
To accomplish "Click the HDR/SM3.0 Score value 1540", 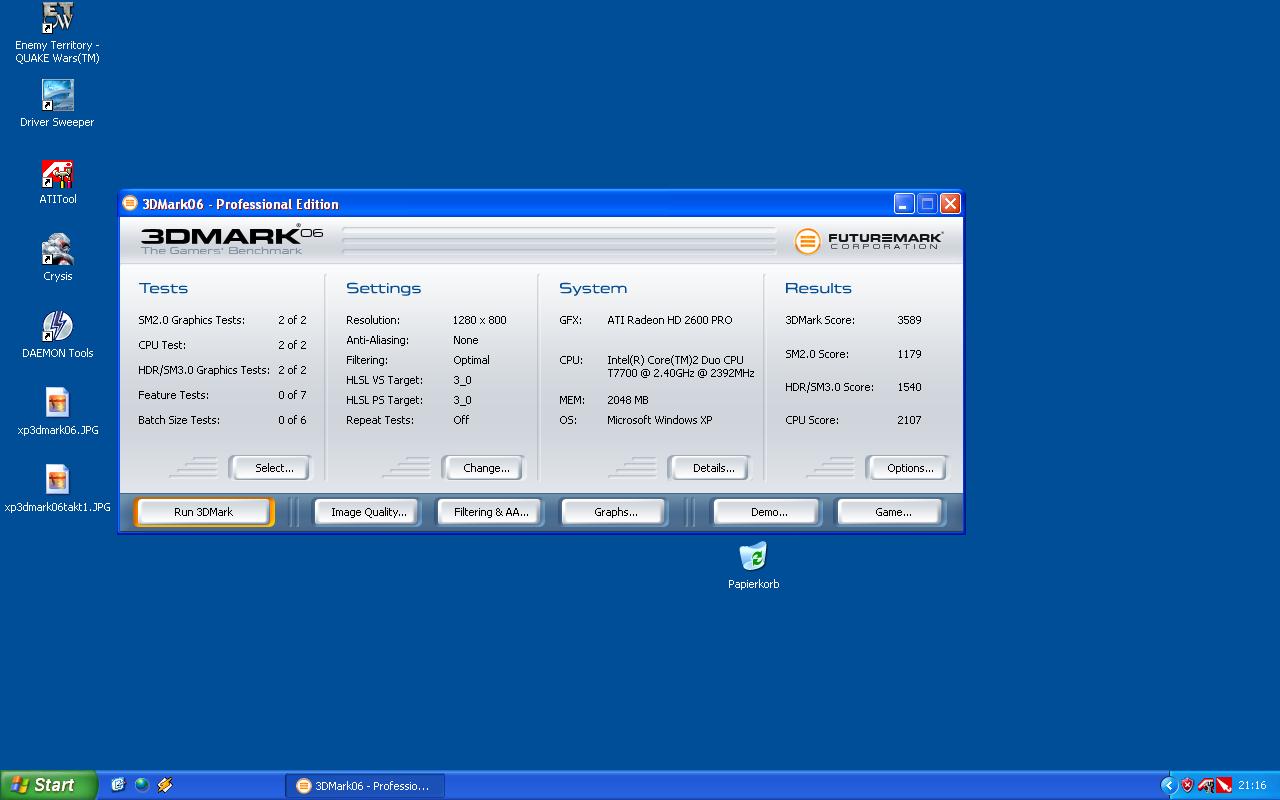I will [x=909, y=387].
